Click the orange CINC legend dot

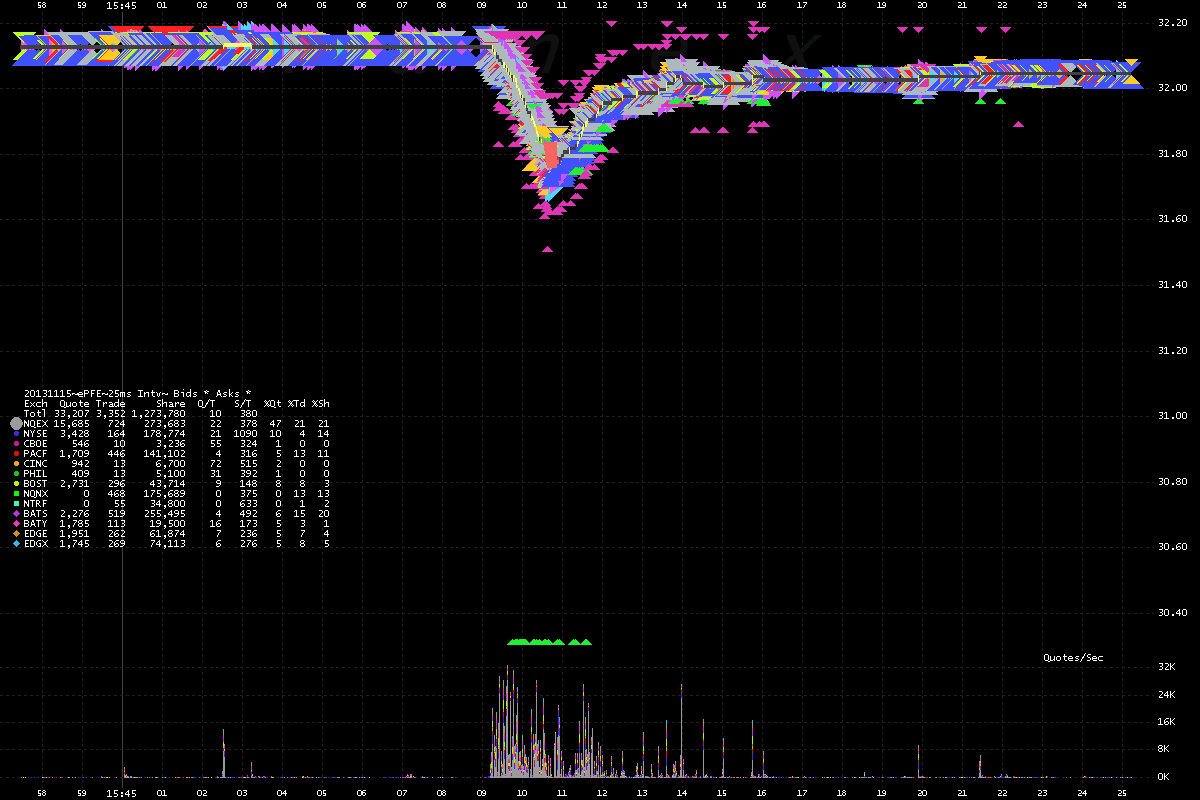[15, 464]
